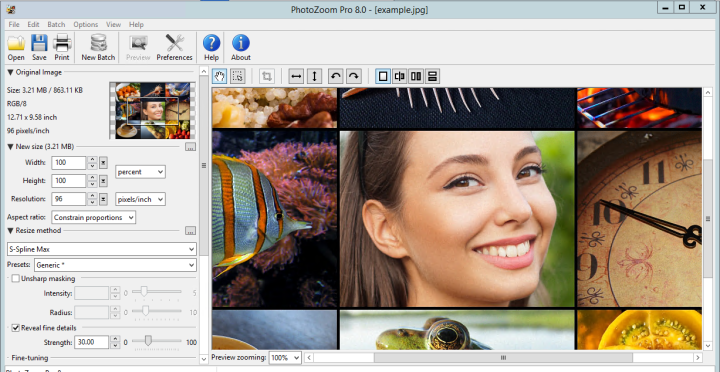Open the pixels/inch units dropdown

point(140,199)
